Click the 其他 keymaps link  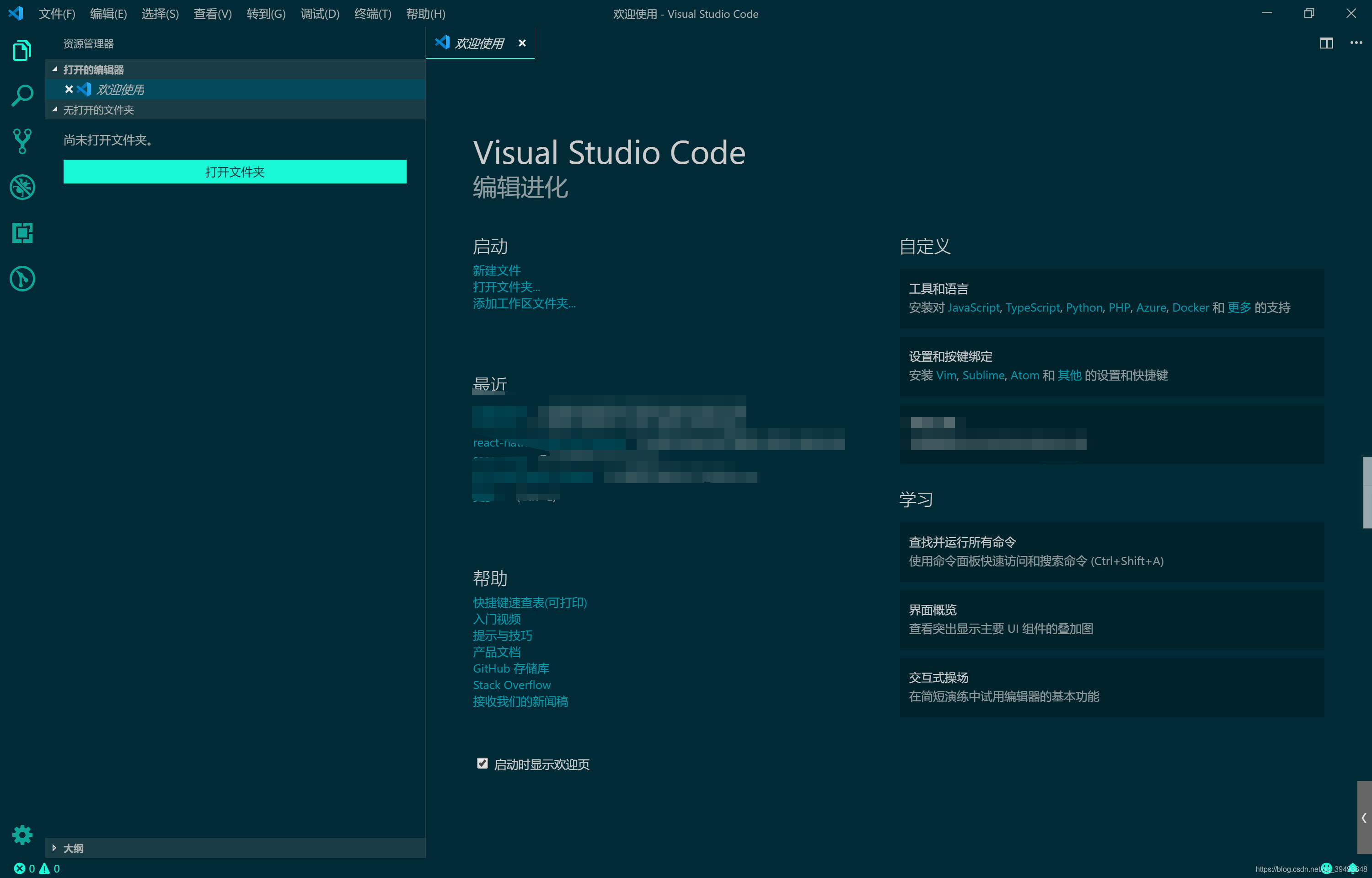coord(1069,376)
